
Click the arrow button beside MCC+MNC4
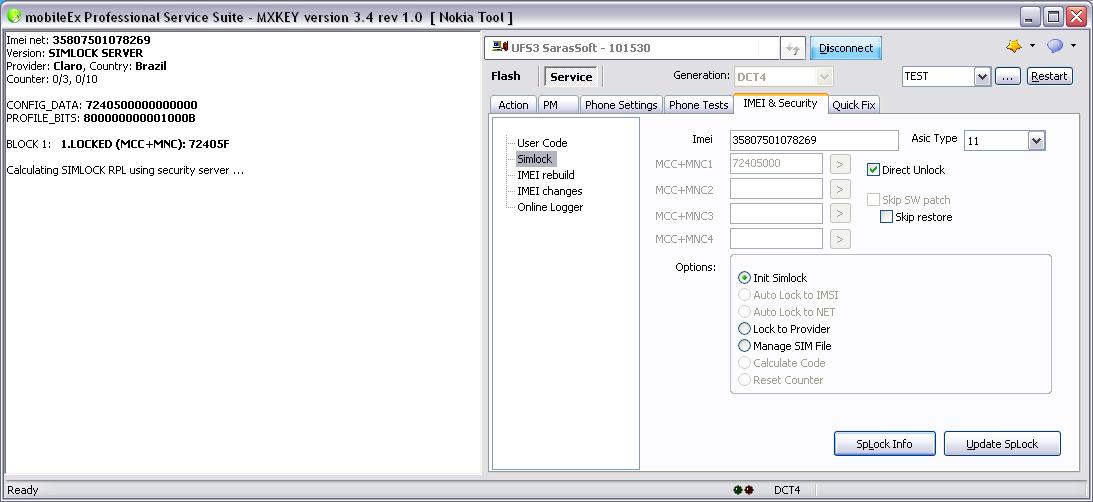(840, 239)
